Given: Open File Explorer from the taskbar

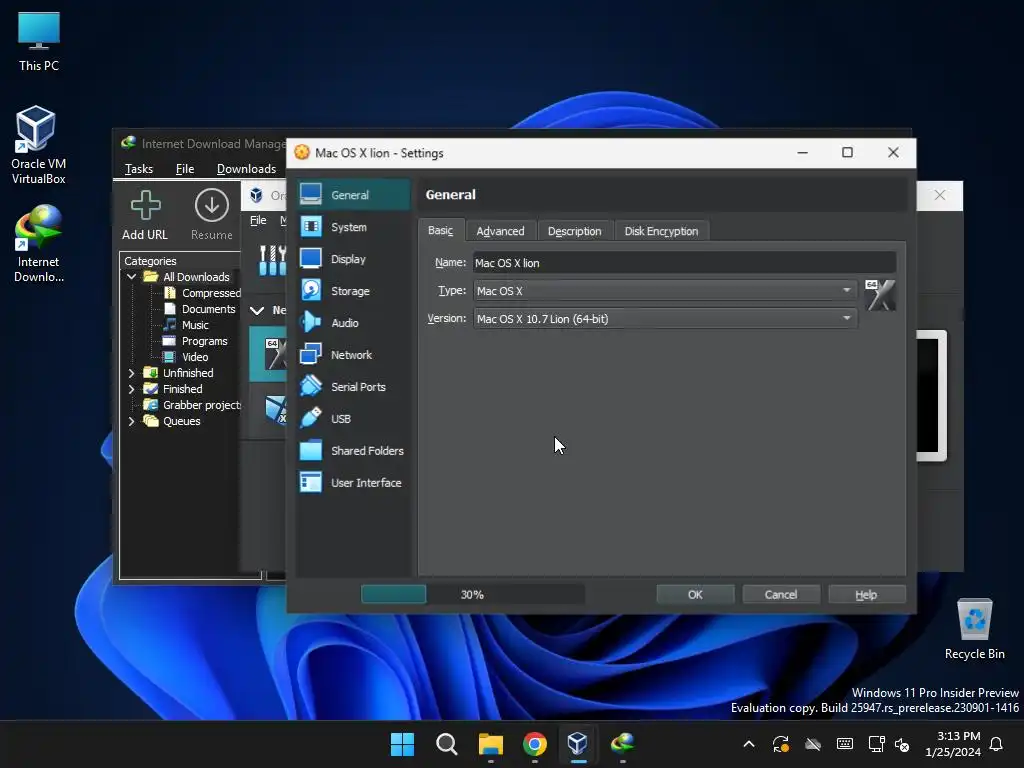Looking at the screenshot, I should (490, 744).
